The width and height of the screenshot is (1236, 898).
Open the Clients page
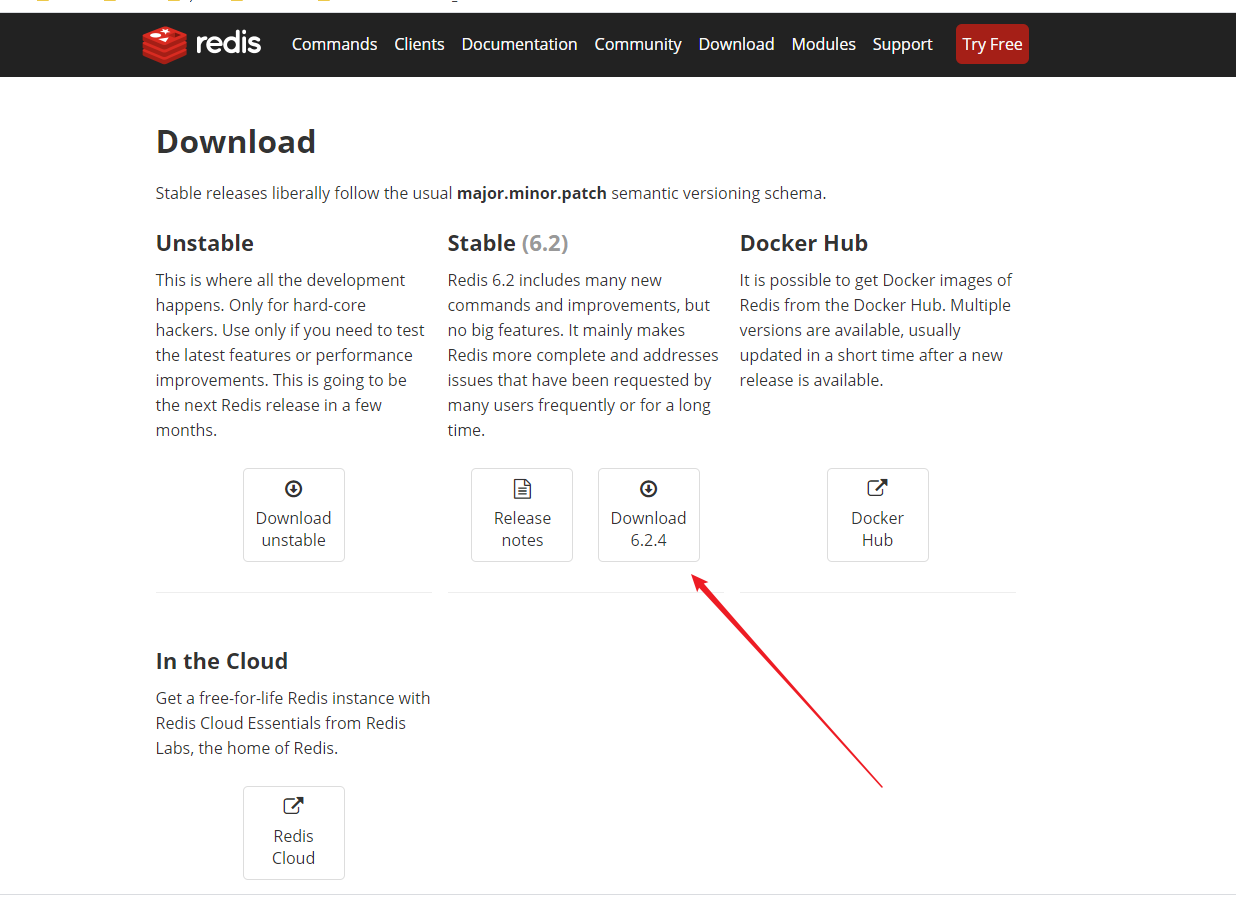419,44
